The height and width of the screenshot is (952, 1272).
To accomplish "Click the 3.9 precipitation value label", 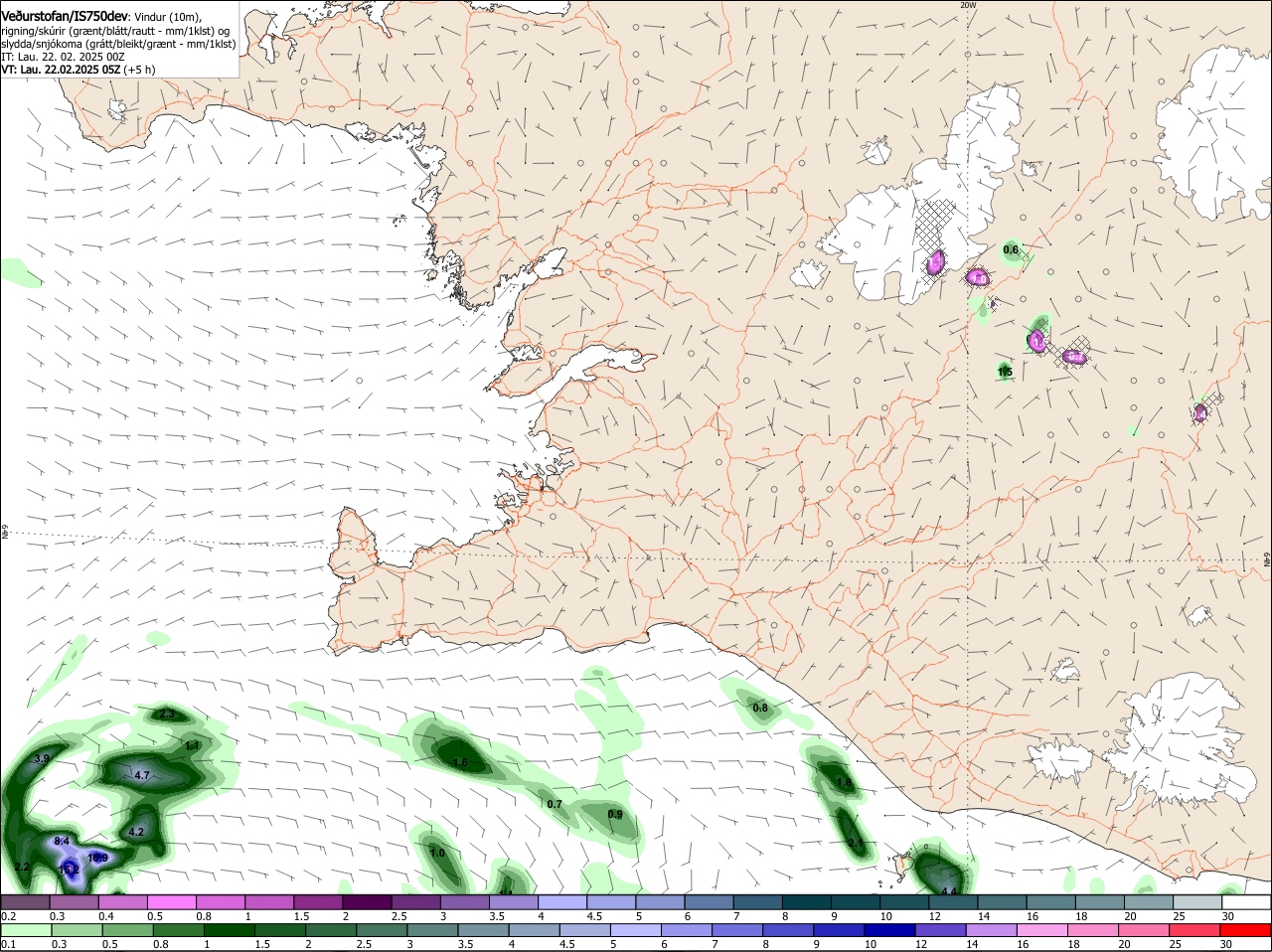I will 42,759.
